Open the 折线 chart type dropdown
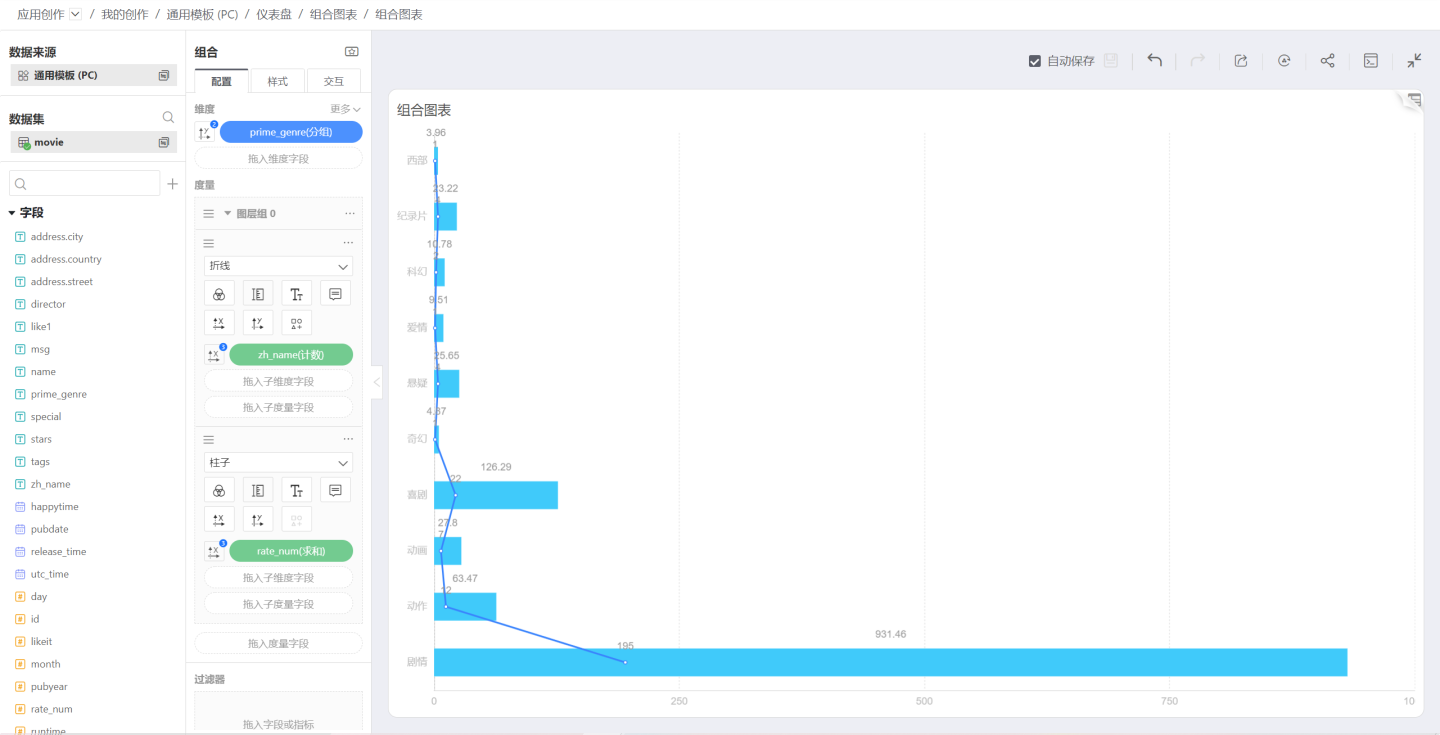 click(278, 266)
